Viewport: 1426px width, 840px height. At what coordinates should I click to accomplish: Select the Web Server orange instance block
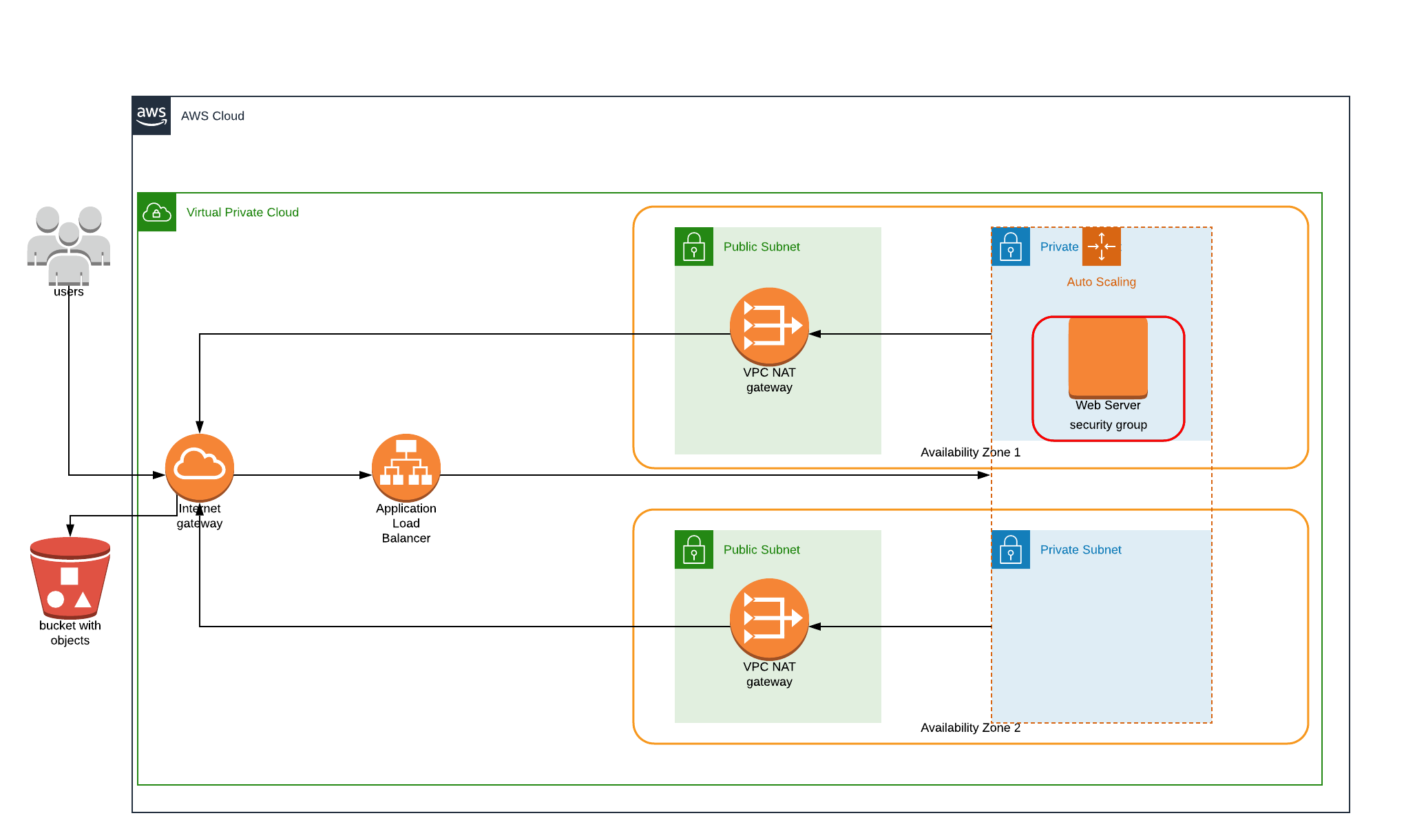point(1108,357)
